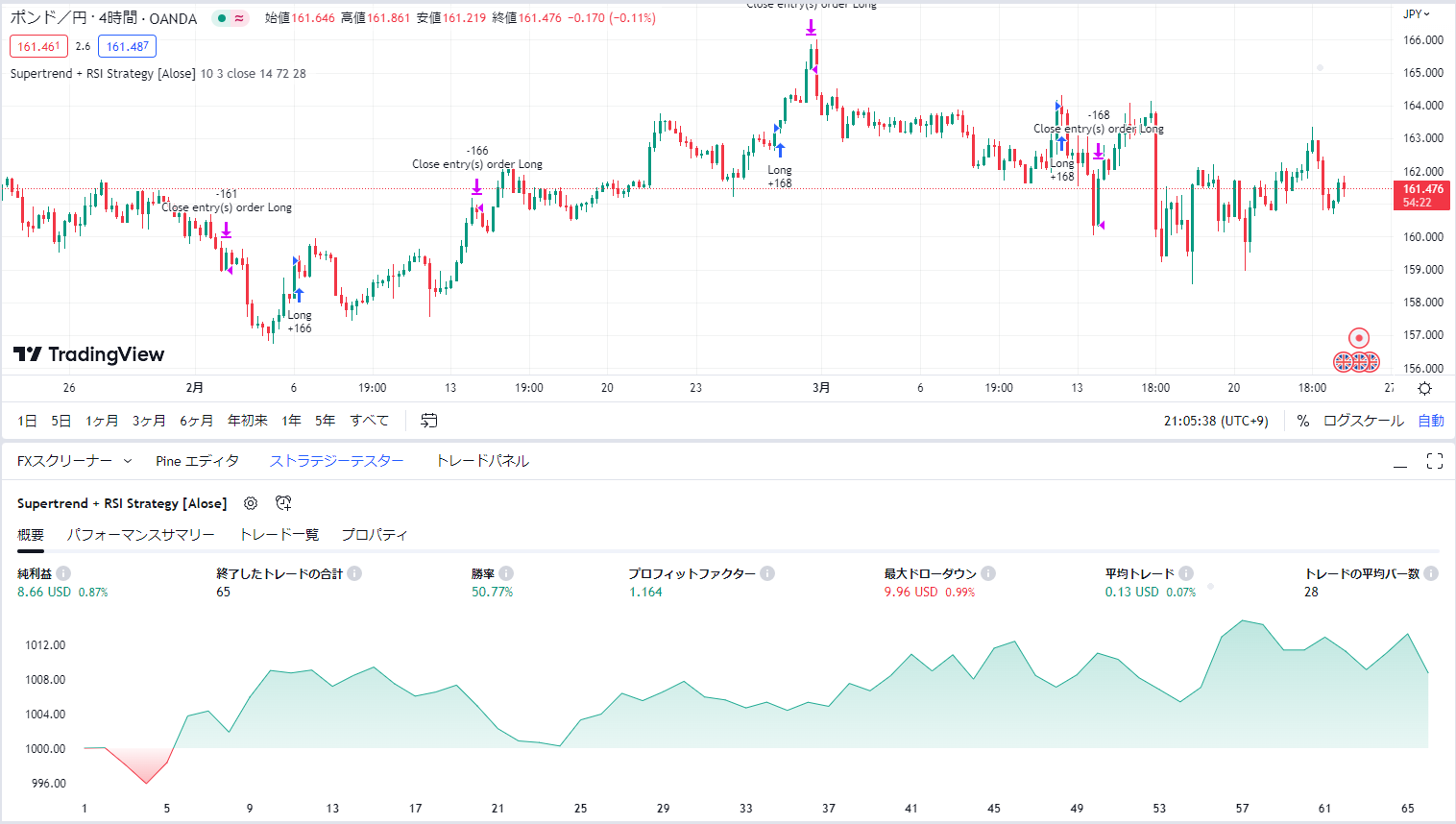The image size is (1456, 824).
Task: Click the win rate value 50.77%
Action: click(492, 592)
